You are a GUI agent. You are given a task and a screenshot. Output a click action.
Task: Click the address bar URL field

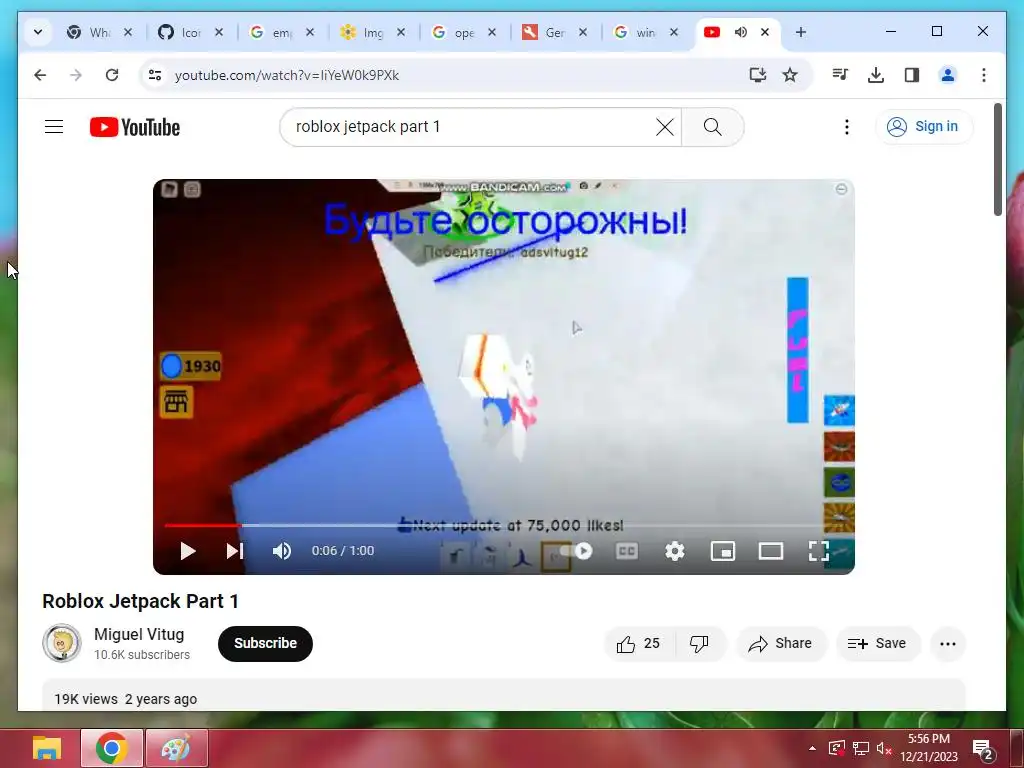(451, 75)
